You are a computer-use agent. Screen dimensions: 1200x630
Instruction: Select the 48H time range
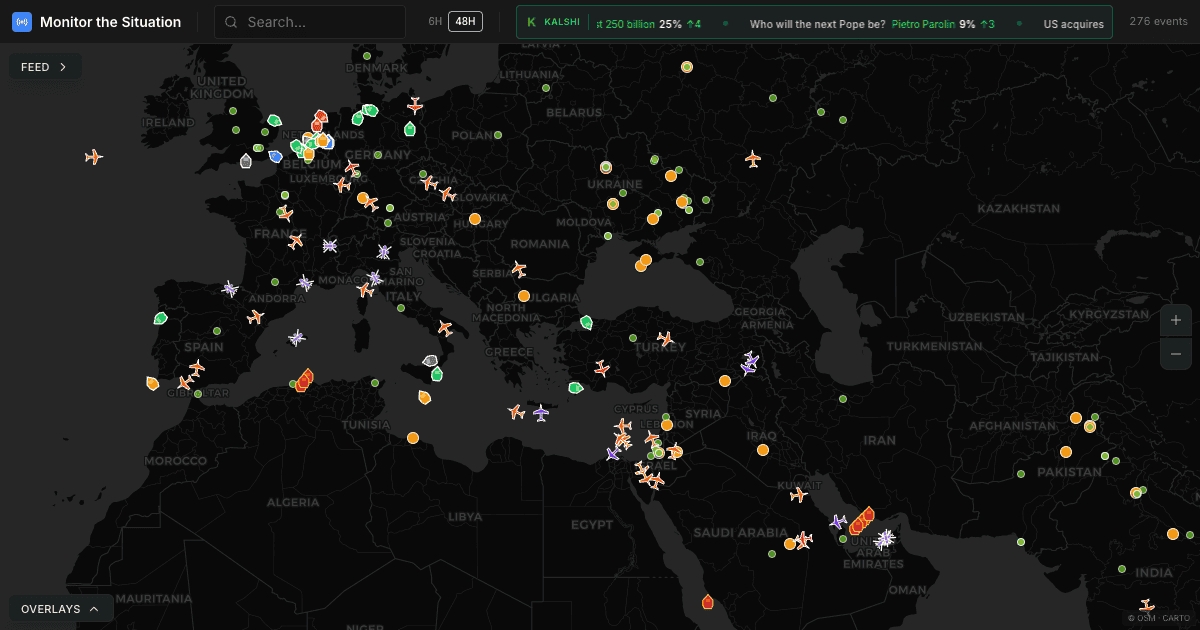tap(465, 21)
